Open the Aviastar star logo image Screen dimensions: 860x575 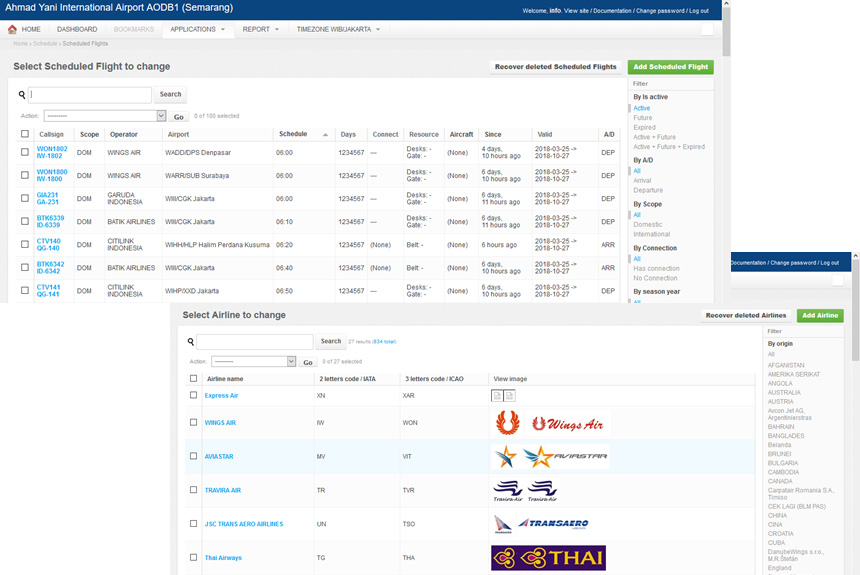(x=505, y=456)
